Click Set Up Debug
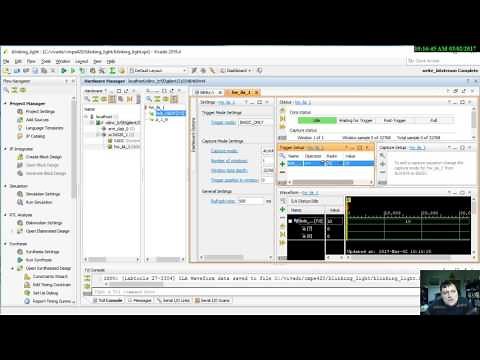This screenshot has width=480, height=360. pos(45,293)
